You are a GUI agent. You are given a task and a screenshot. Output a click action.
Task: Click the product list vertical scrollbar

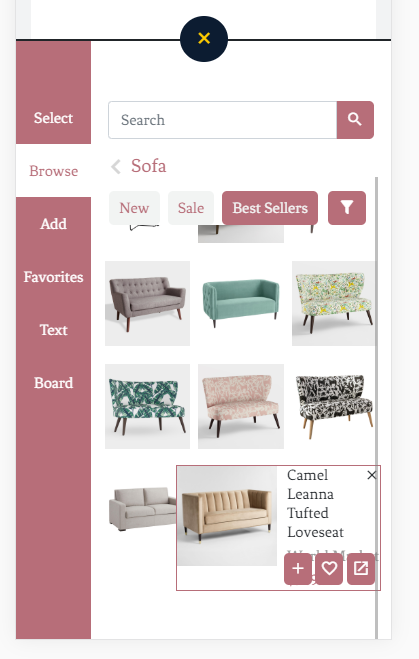[377, 408]
